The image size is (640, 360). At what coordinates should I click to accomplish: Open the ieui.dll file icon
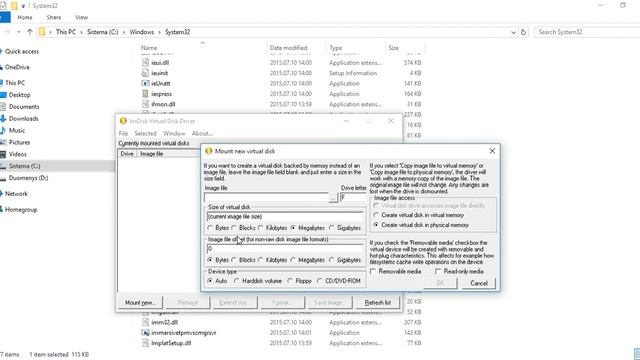[145, 62]
